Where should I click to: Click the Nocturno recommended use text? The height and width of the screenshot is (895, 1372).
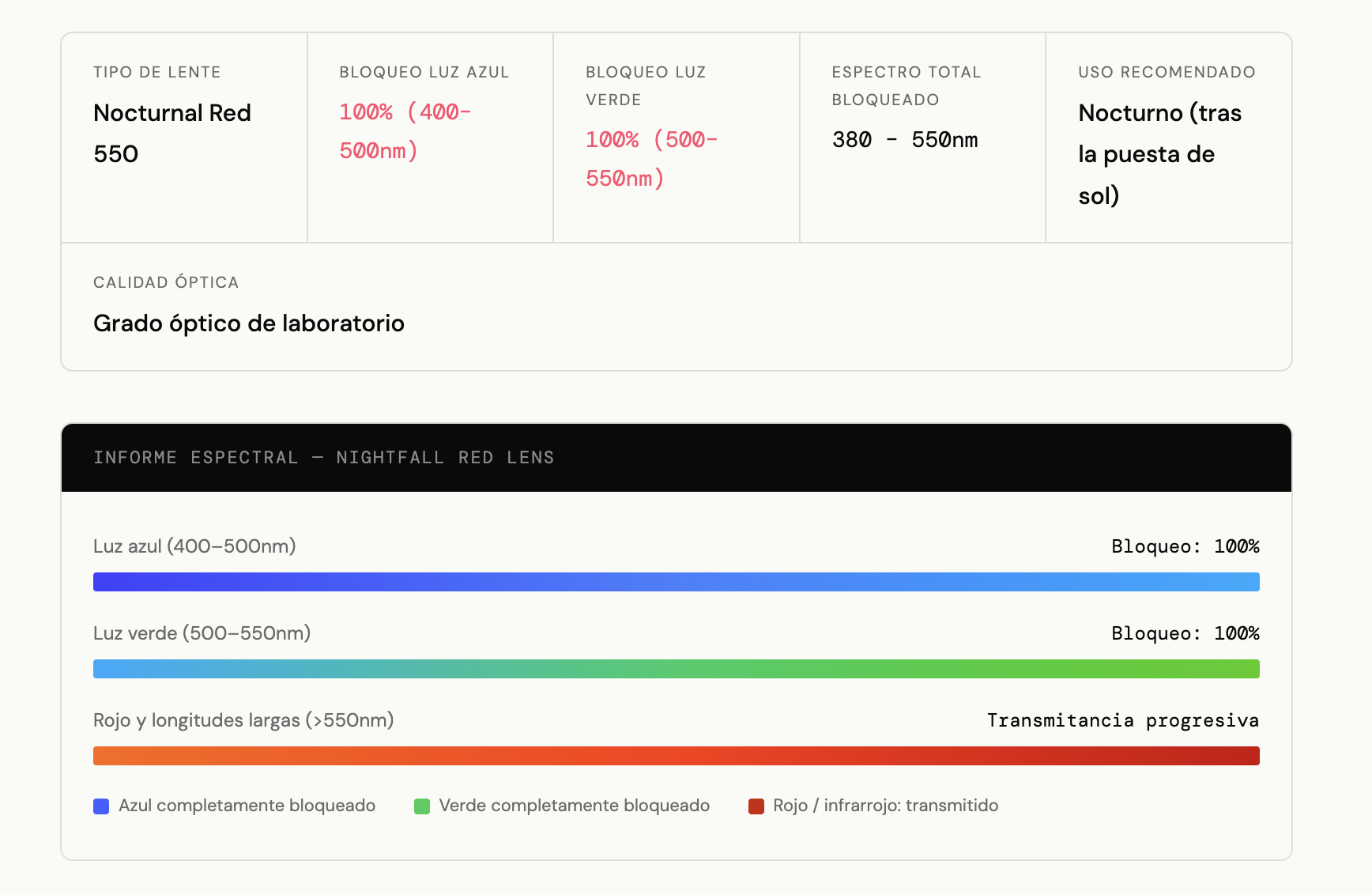point(1160,154)
